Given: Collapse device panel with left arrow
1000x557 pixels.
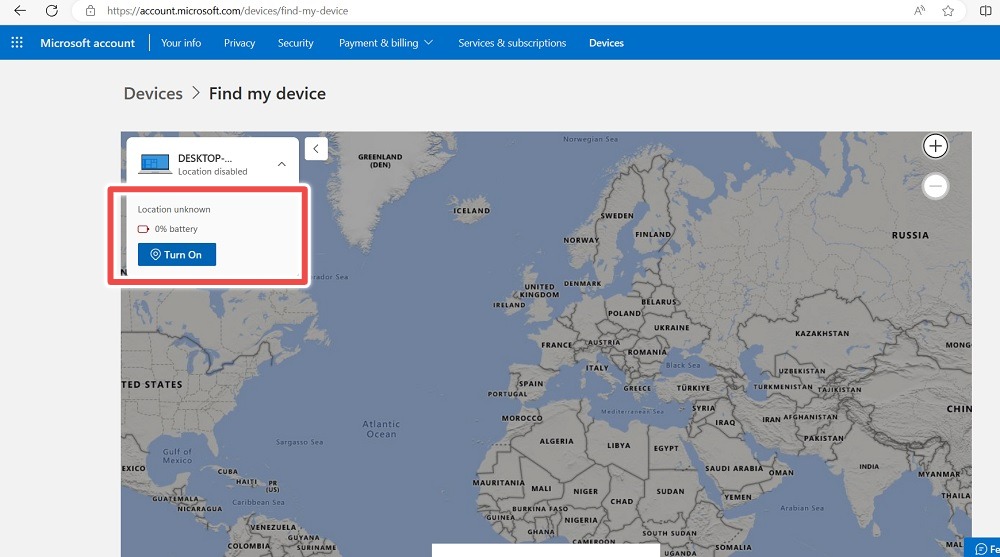Looking at the screenshot, I should tap(316, 149).
